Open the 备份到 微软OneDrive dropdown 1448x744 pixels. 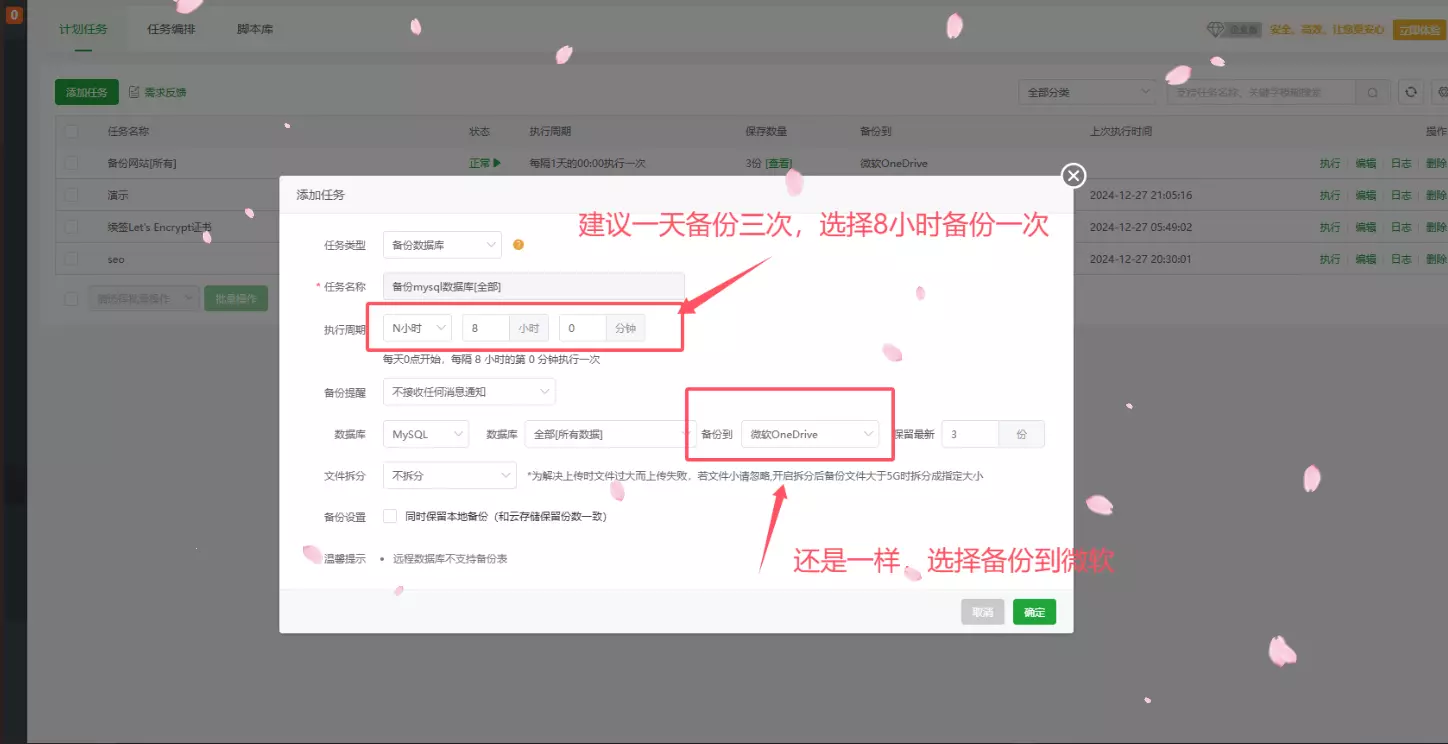(811, 434)
